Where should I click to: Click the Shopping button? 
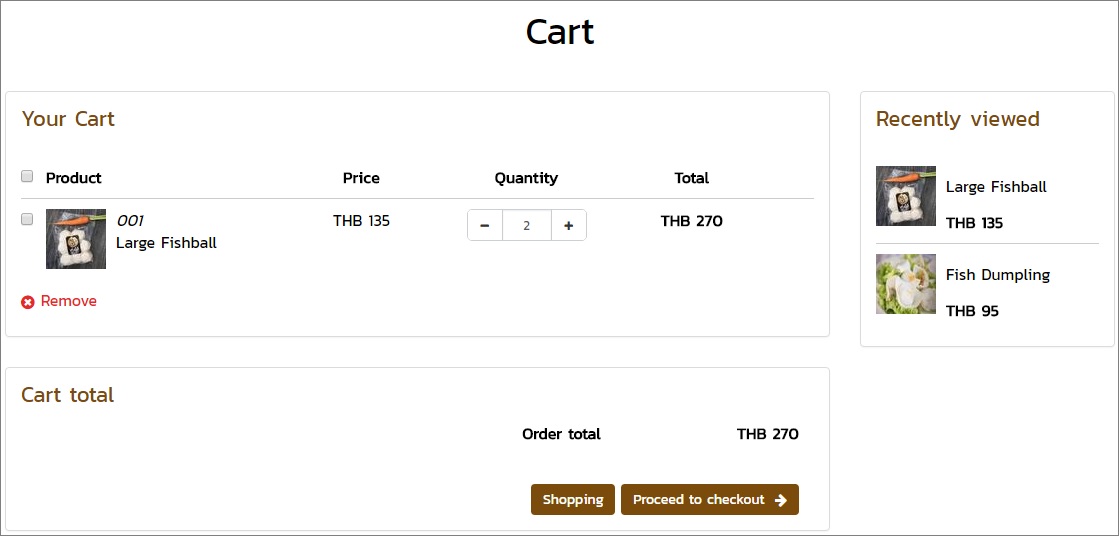(573, 499)
